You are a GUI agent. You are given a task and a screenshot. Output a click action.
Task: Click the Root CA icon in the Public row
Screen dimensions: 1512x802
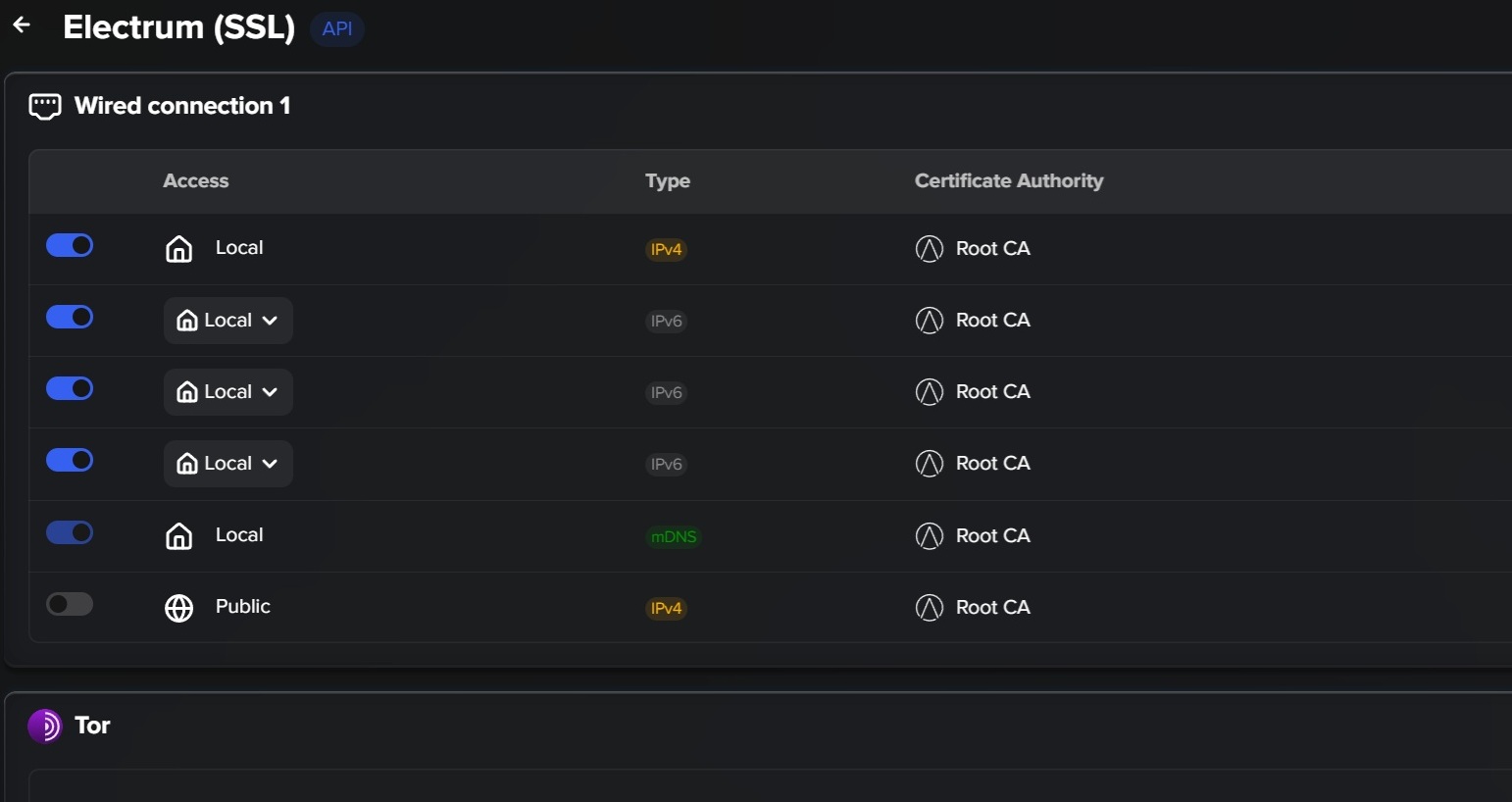click(929, 608)
